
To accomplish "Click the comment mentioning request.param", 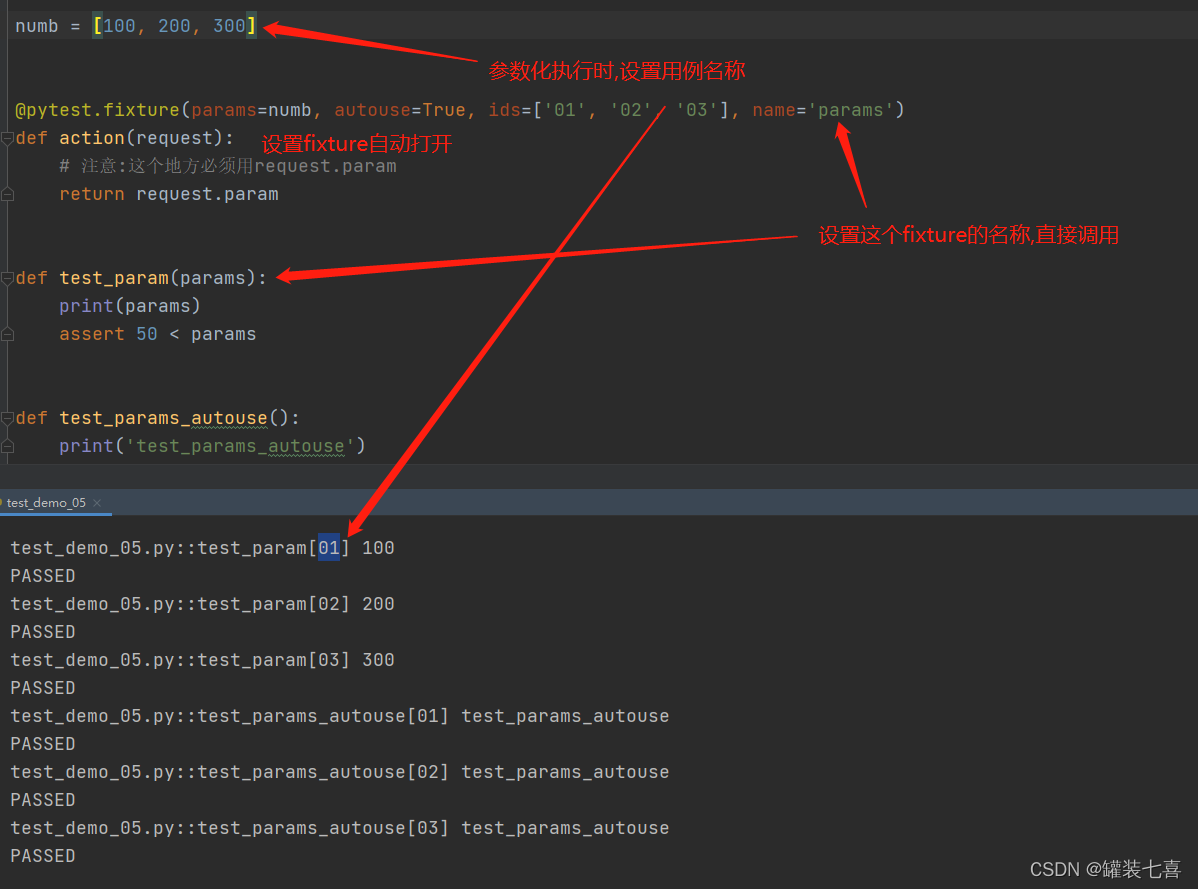I will pyautogui.click(x=228, y=166).
